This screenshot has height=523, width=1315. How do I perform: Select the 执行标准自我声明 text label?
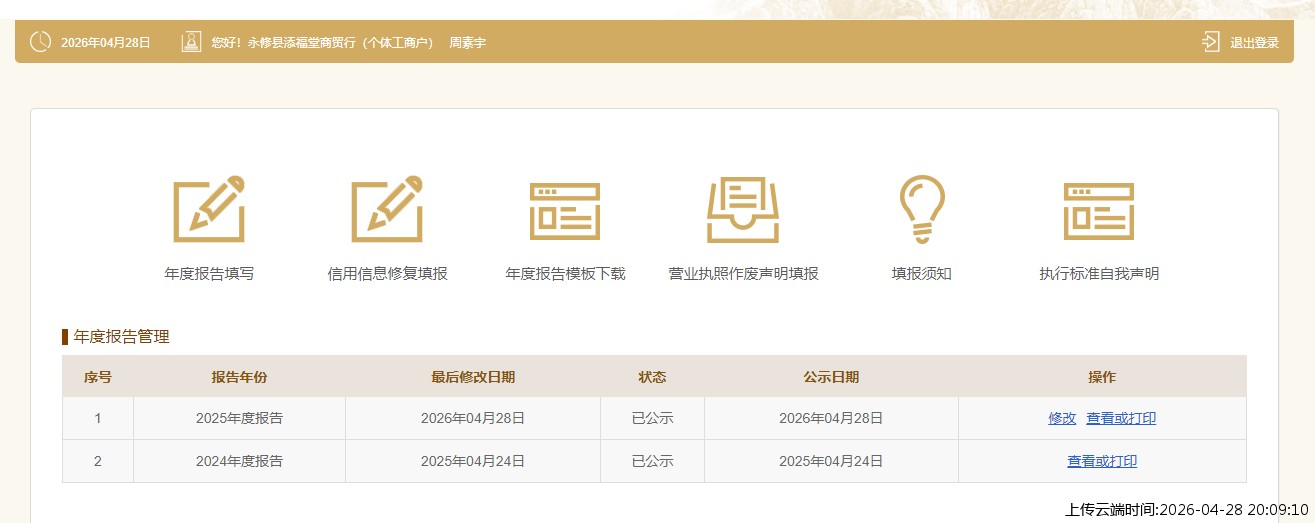pyautogui.click(x=1099, y=274)
